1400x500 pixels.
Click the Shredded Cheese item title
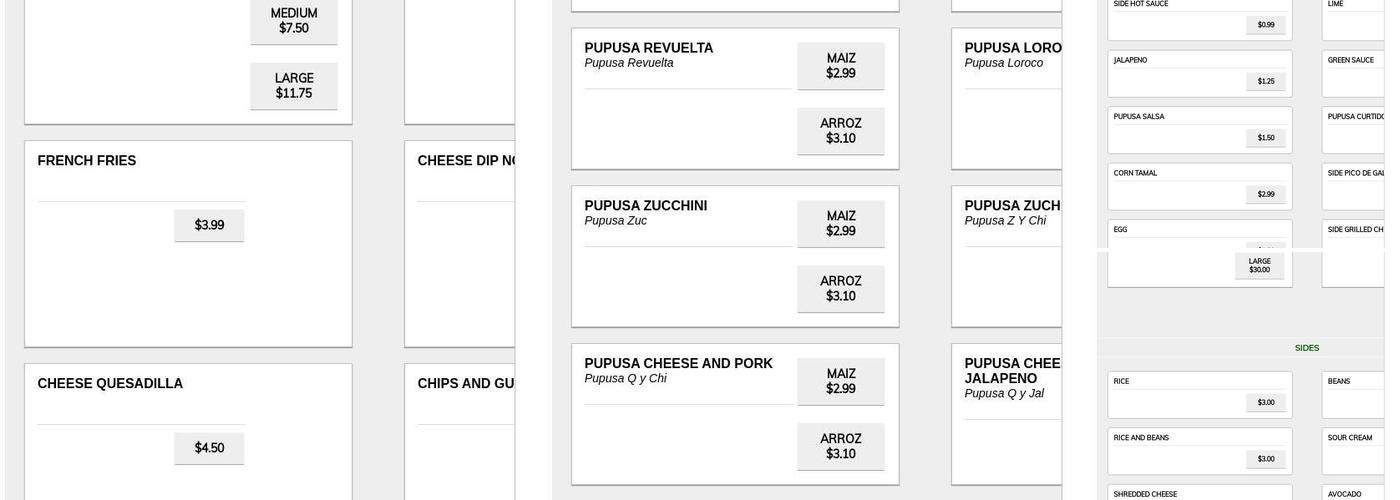click(x=1145, y=494)
